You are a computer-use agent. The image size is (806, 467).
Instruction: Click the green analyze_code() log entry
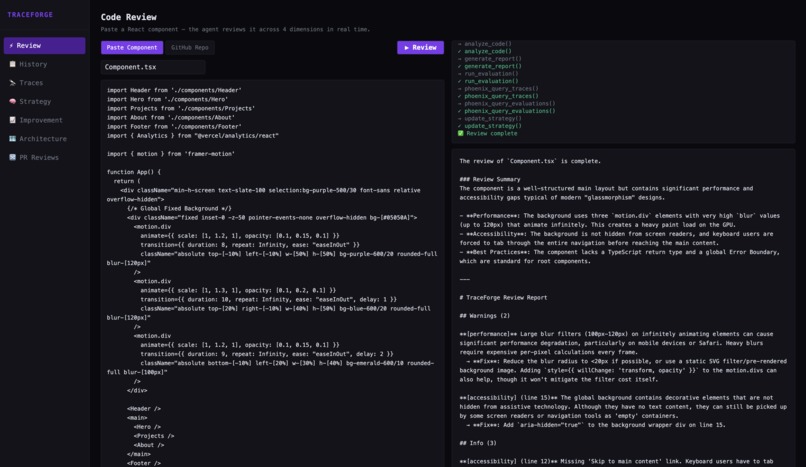[487, 51]
